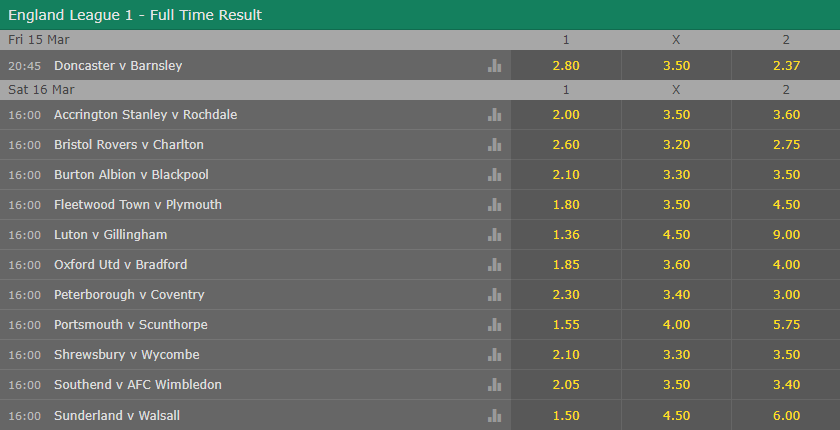Click stats icon for Bristol Rovers v Charlton
This screenshot has height=430, width=840.
pyautogui.click(x=494, y=145)
